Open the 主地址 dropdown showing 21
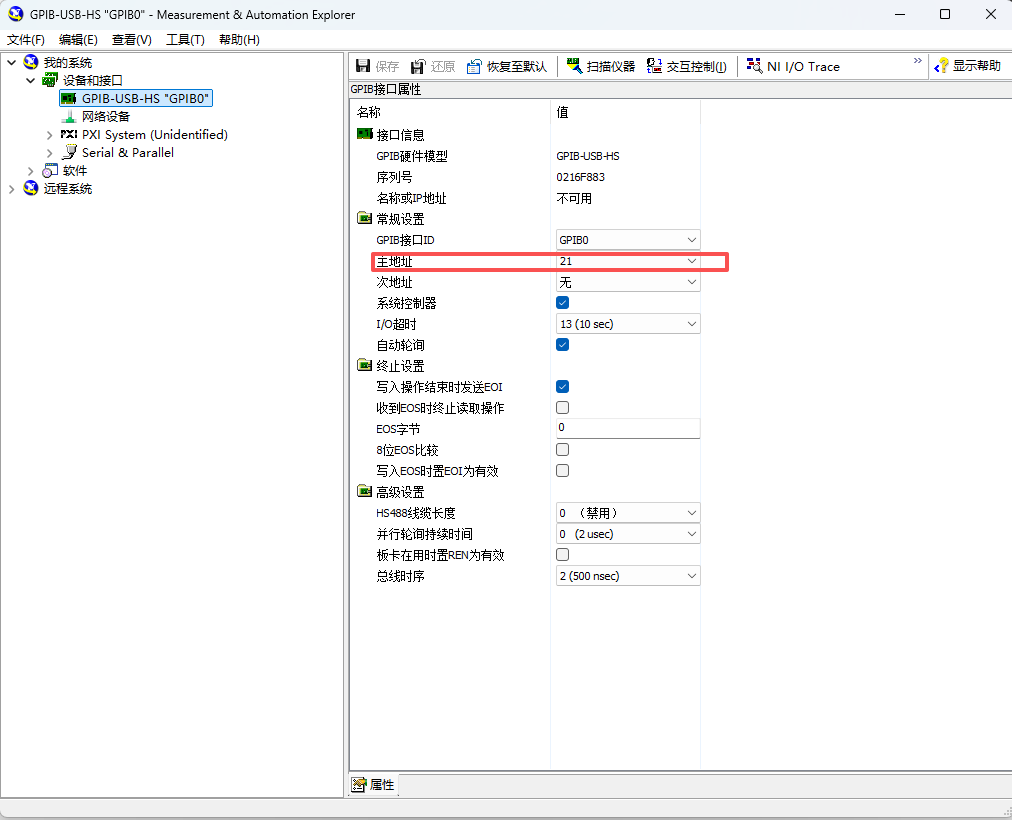Viewport: 1012px width, 820px height. pos(628,261)
